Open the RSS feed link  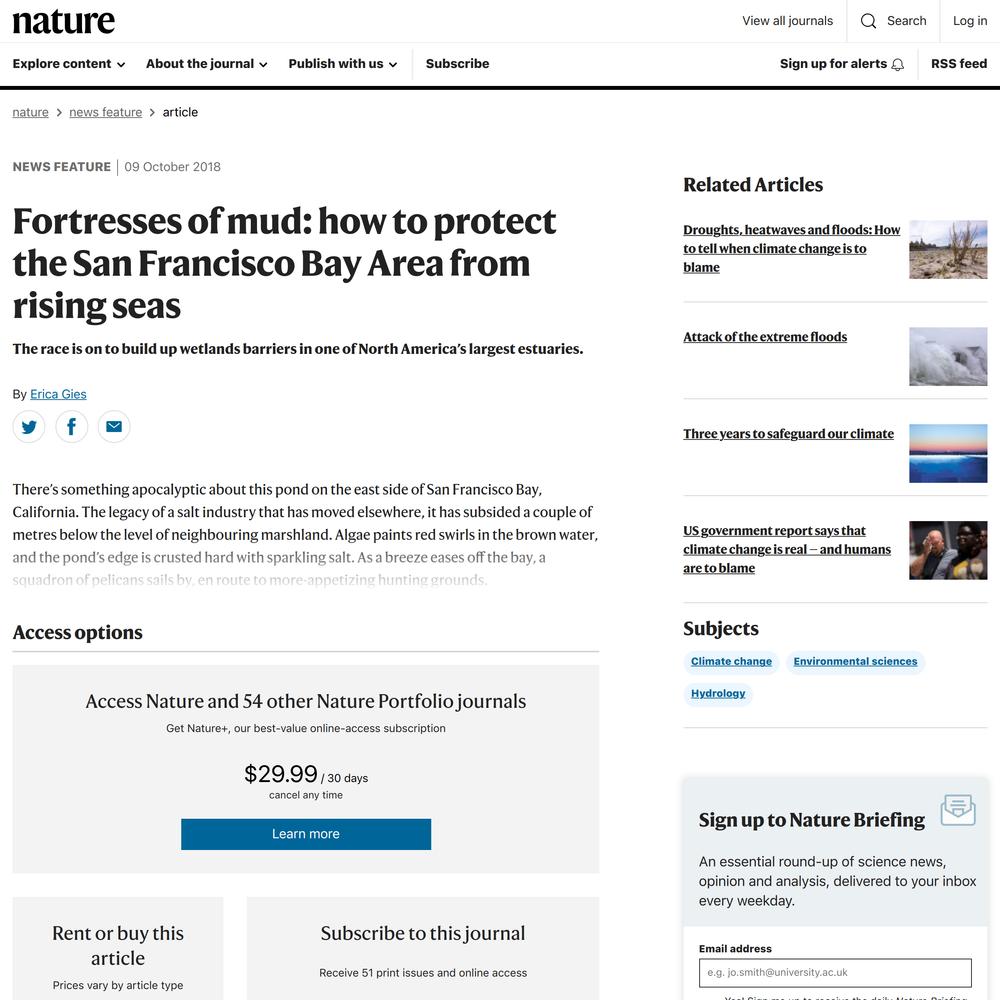(959, 64)
